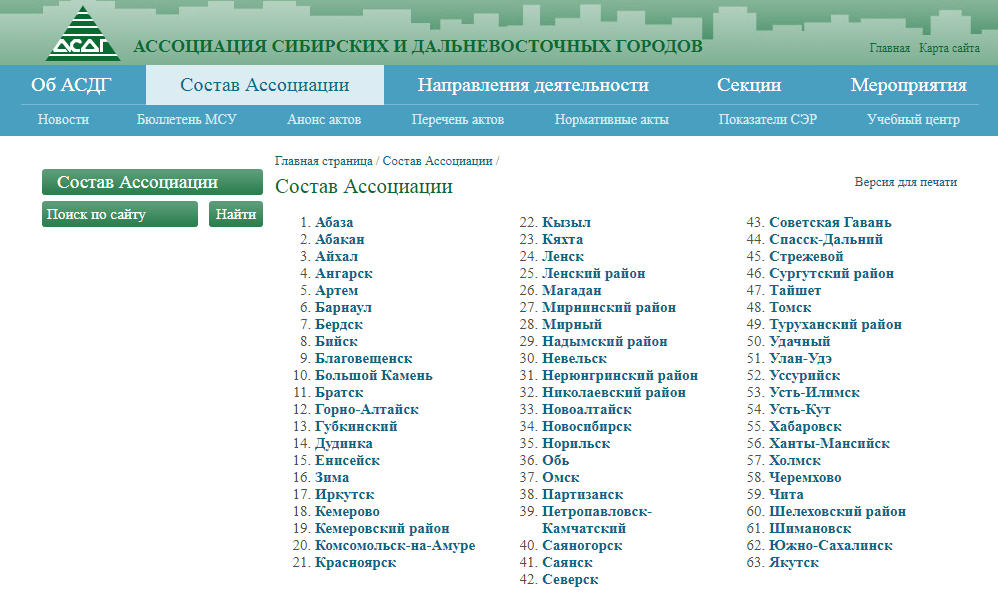Open the Улан-Удэ link
The height and width of the screenshot is (605, 998).
(801, 358)
